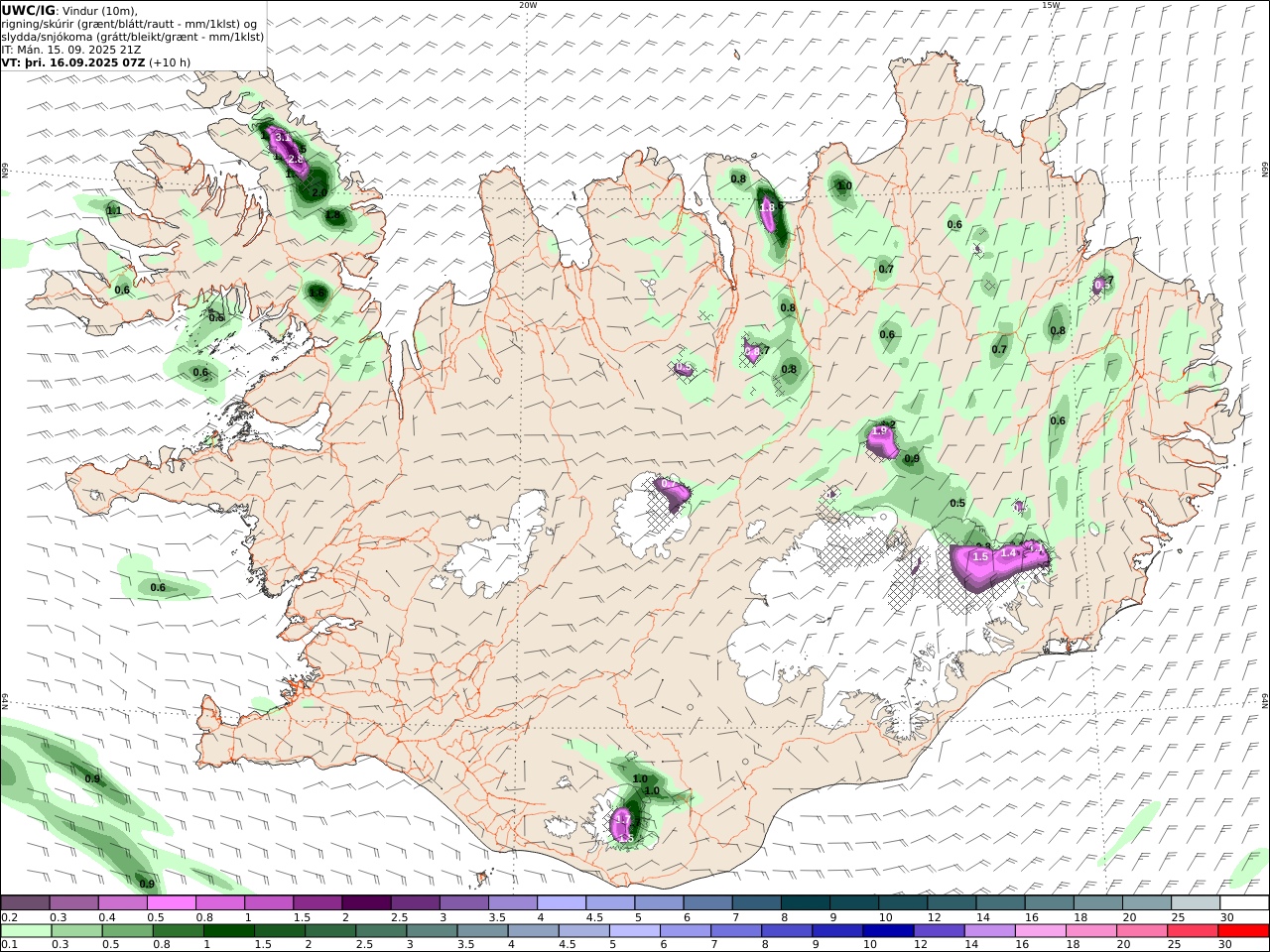Pick the 4 grey-blue swatch in lower legend row

tap(533, 930)
